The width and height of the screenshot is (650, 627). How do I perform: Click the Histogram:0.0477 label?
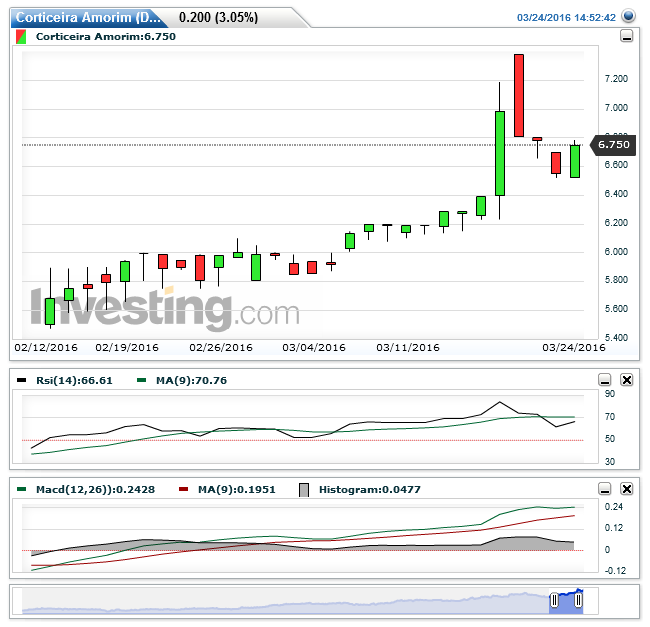[x=370, y=489]
